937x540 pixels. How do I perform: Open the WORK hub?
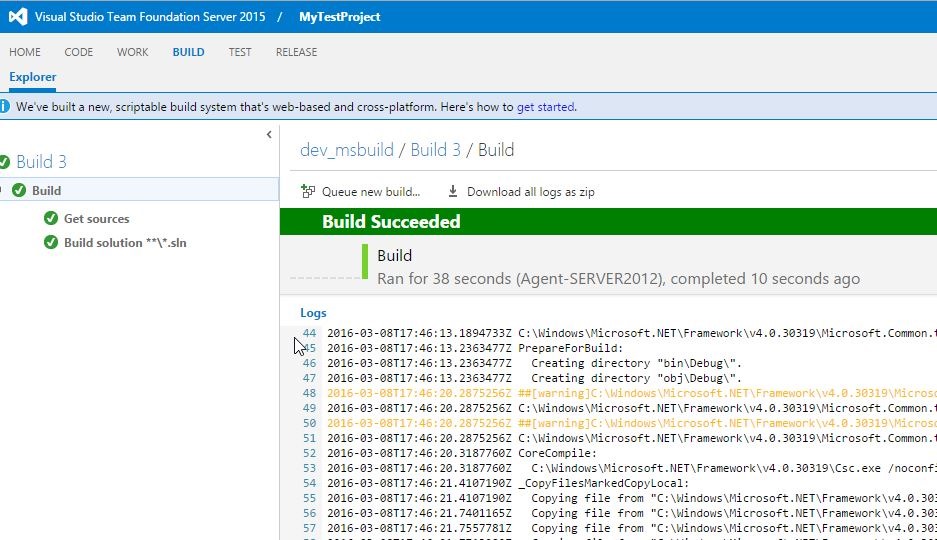point(132,52)
